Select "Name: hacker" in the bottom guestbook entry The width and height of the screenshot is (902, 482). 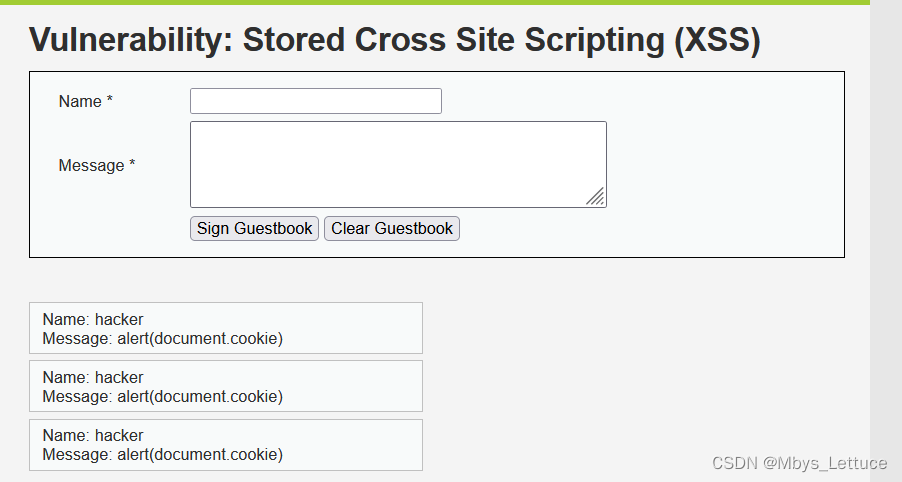tap(93, 435)
